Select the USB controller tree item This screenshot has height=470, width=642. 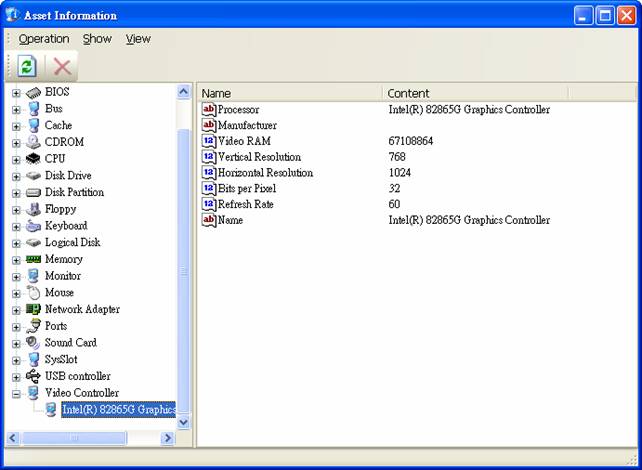[78, 376]
